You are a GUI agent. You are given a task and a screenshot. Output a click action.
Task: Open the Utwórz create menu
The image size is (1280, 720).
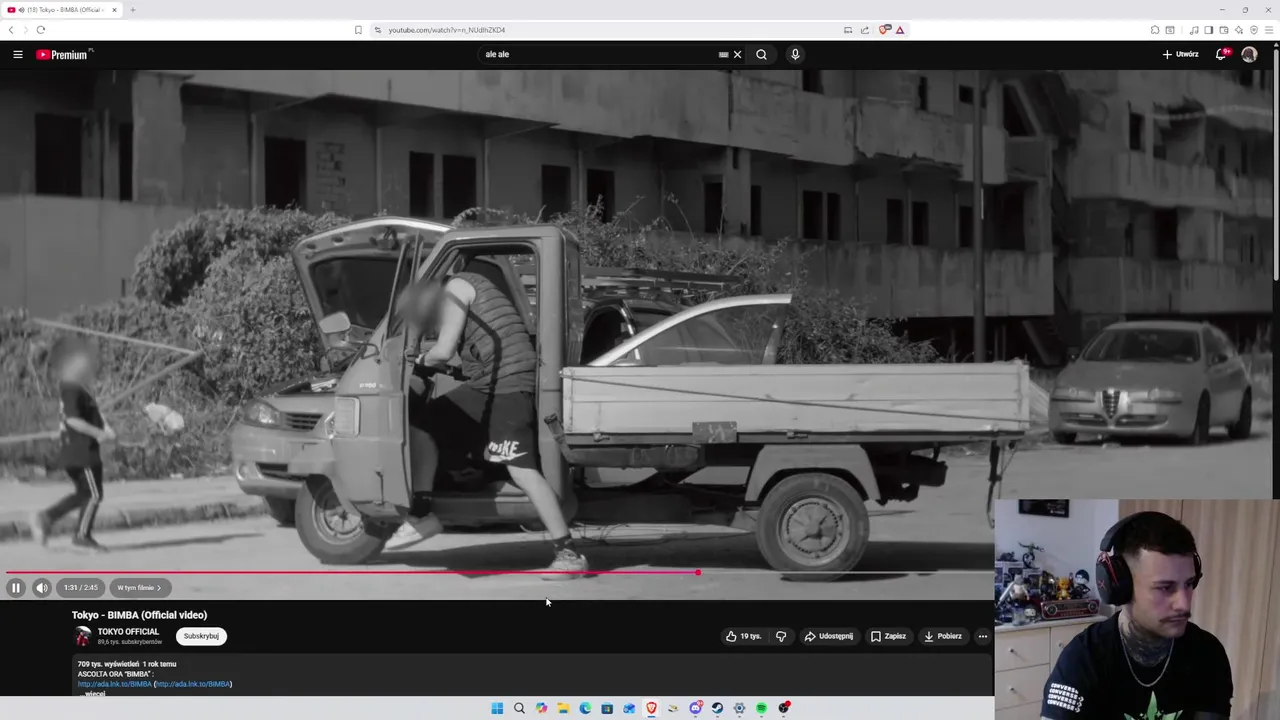(1180, 54)
